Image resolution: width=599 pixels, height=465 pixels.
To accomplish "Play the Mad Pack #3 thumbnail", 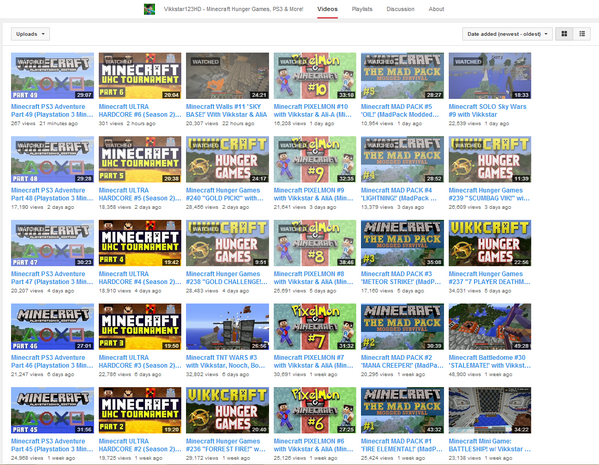I will pos(402,243).
